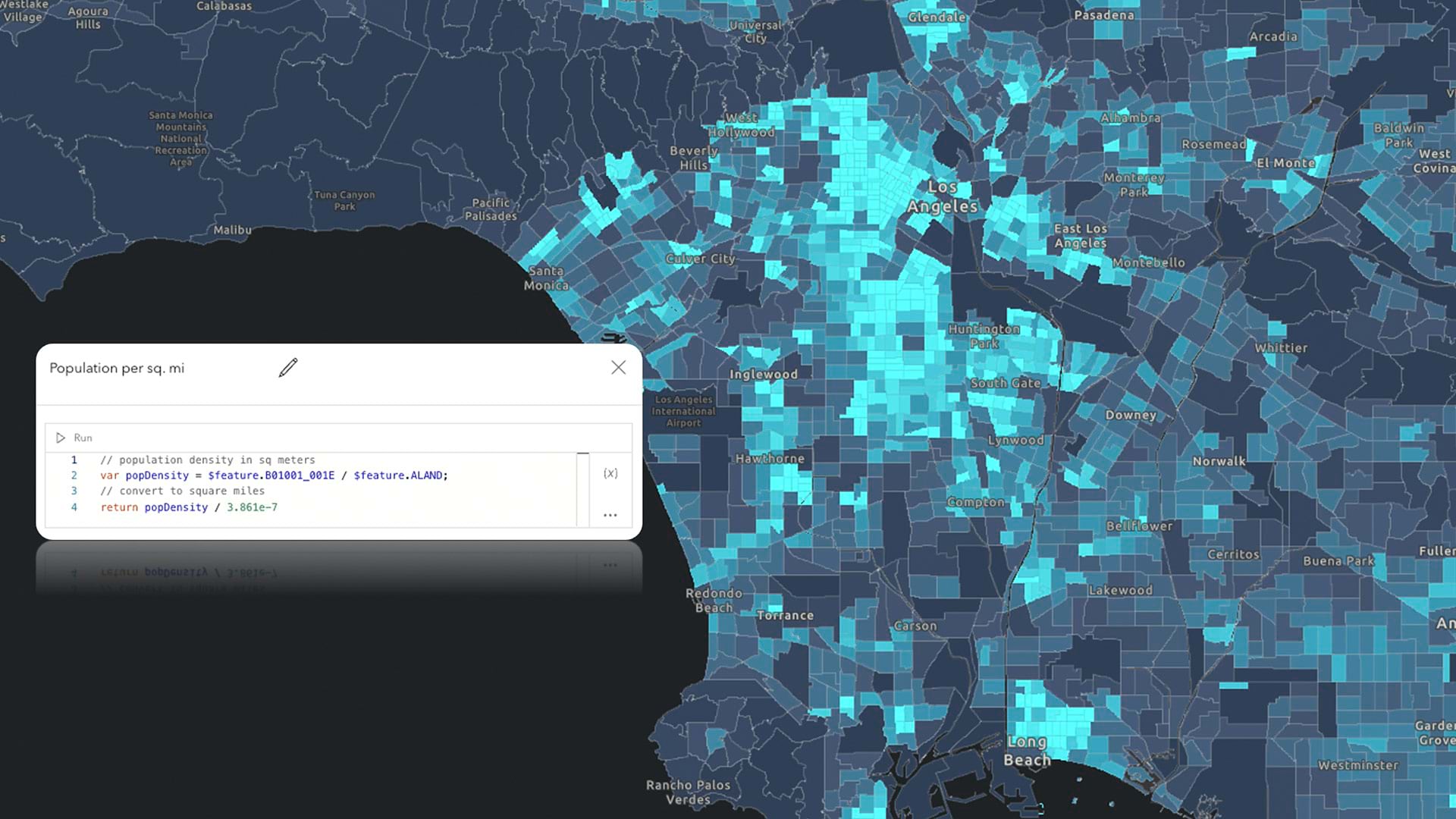Open the three-dot more options menu
Image resolution: width=1456 pixels, height=819 pixels.
610,515
